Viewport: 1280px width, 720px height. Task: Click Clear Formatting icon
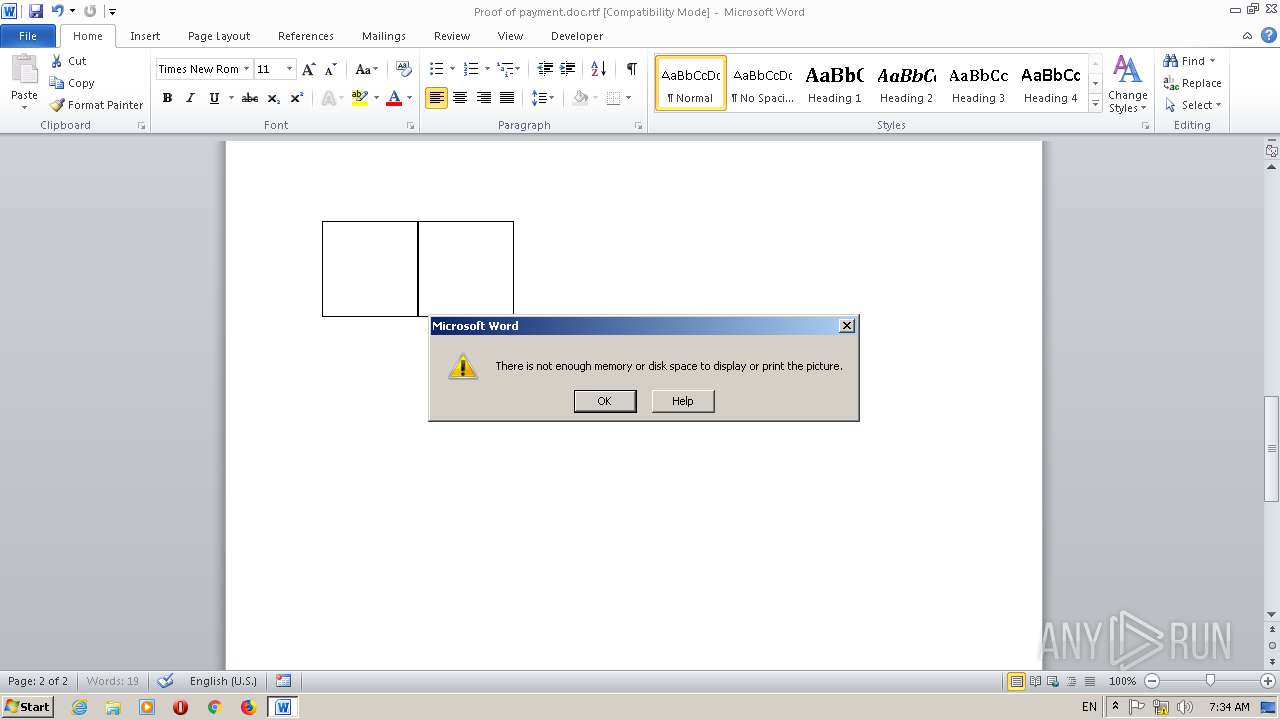tap(404, 69)
